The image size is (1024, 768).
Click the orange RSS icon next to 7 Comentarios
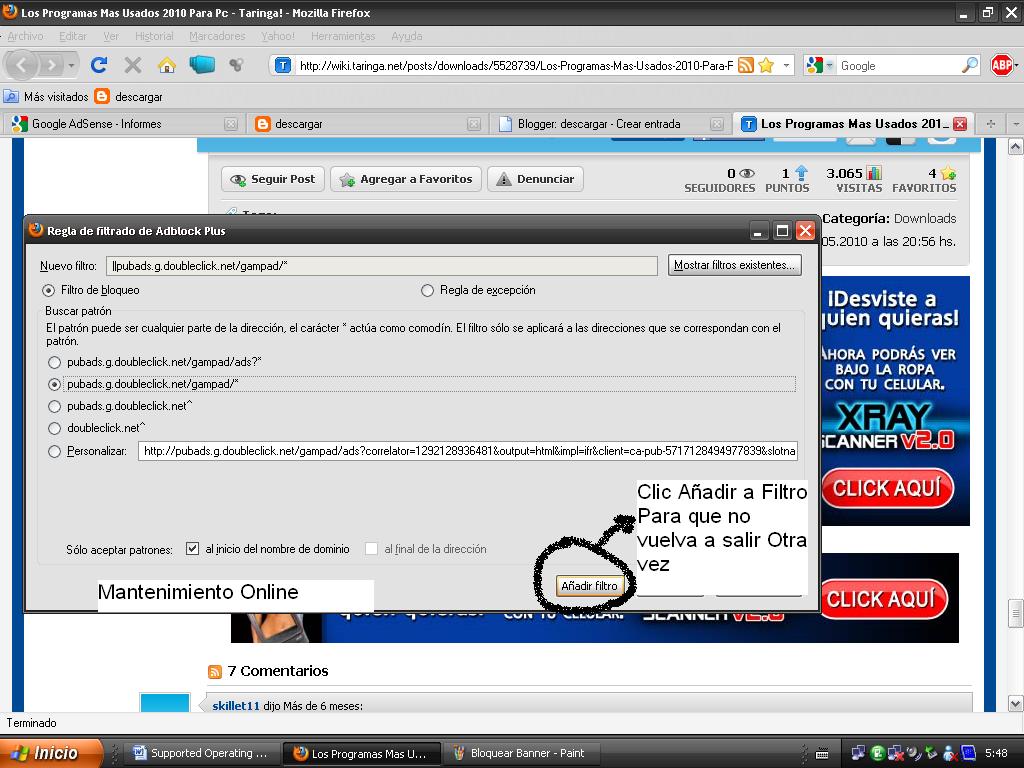(x=214, y=671)
